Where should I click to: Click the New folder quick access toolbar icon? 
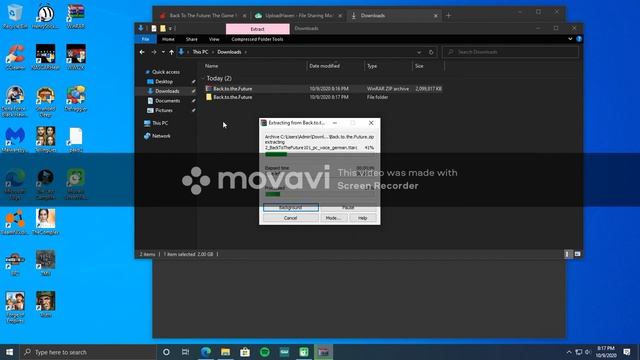click(x=162, y=28)
